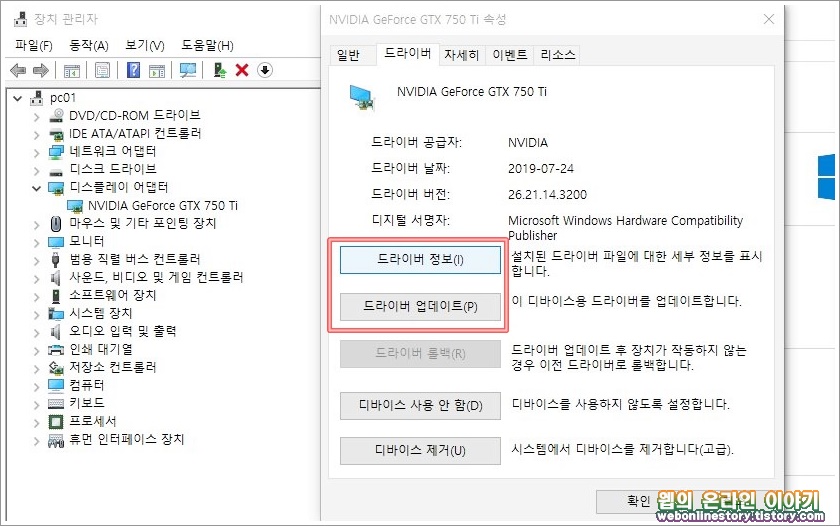Click the 디스플레이 어댑터 category icon
Viewport: 840px width, 526px height.
click(56, 187)
